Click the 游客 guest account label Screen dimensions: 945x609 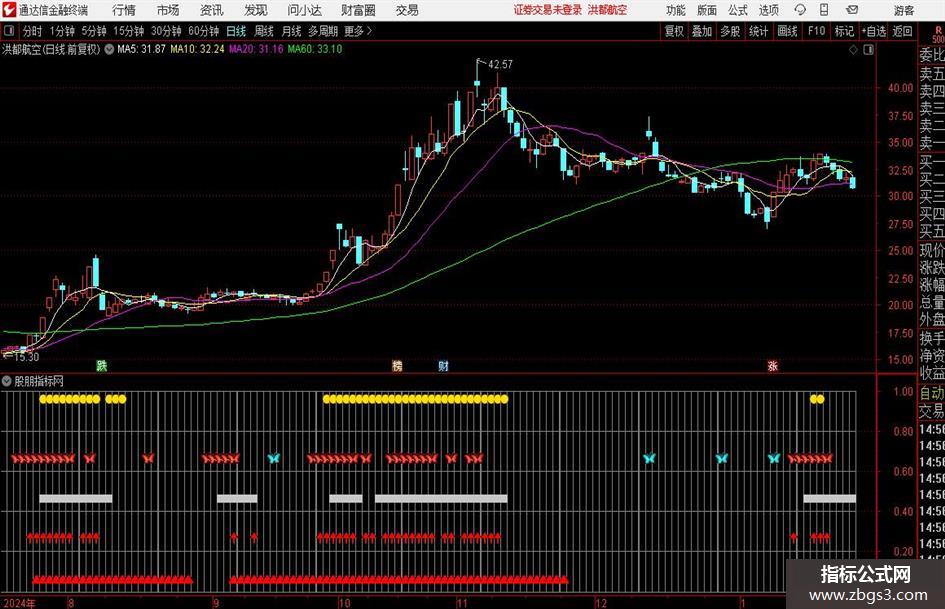pyautogui.click(x=904, y=10)
